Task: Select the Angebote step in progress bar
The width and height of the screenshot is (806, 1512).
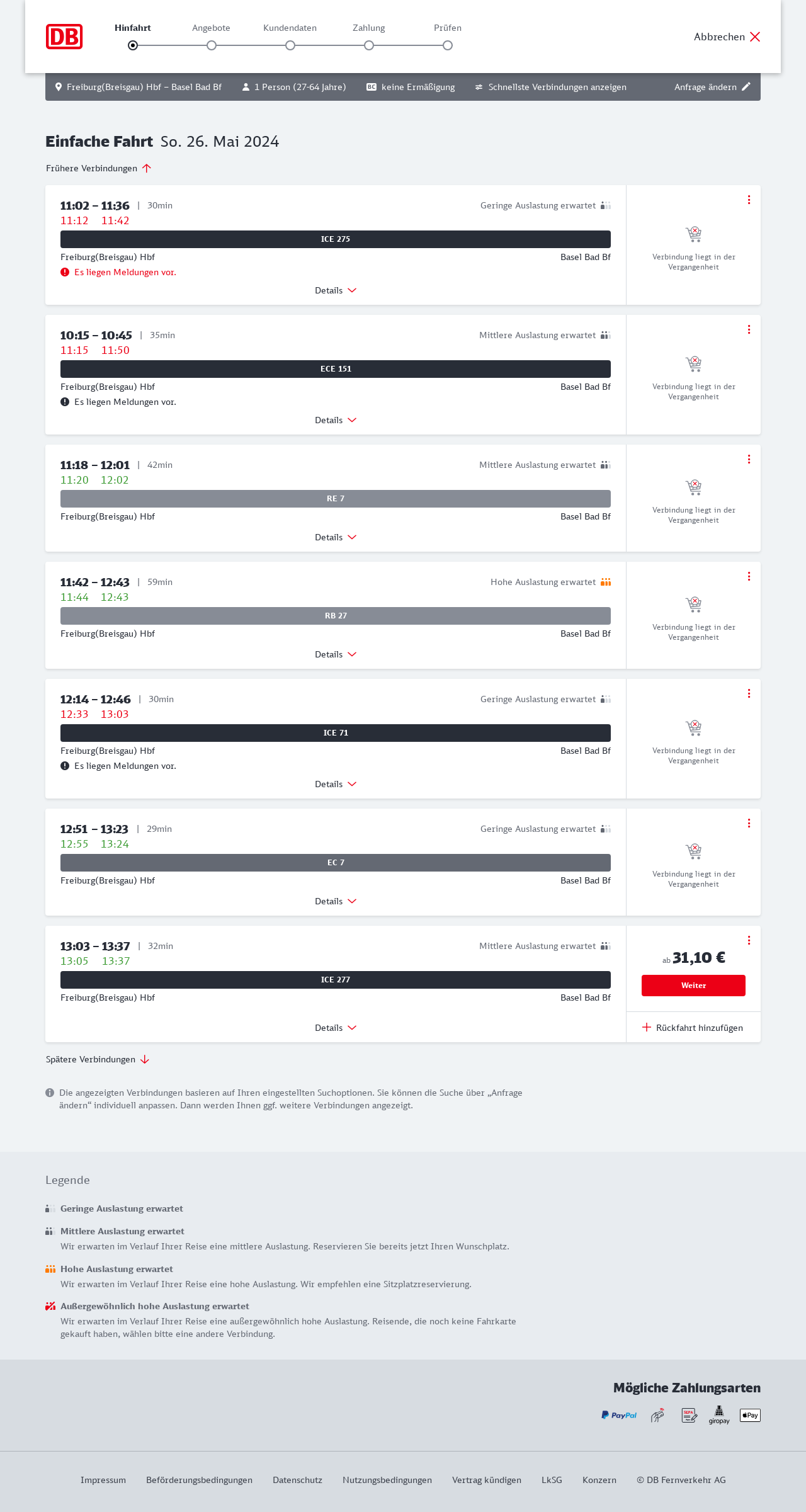Action: click(212, 45)
